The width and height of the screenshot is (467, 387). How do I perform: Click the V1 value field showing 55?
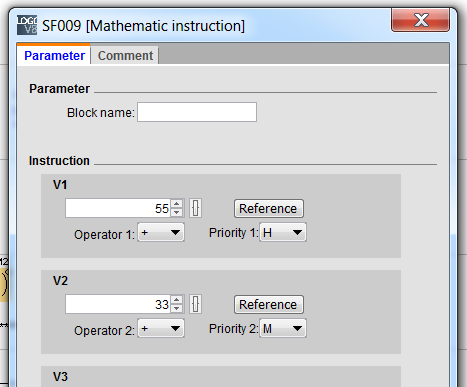[118, 208]
